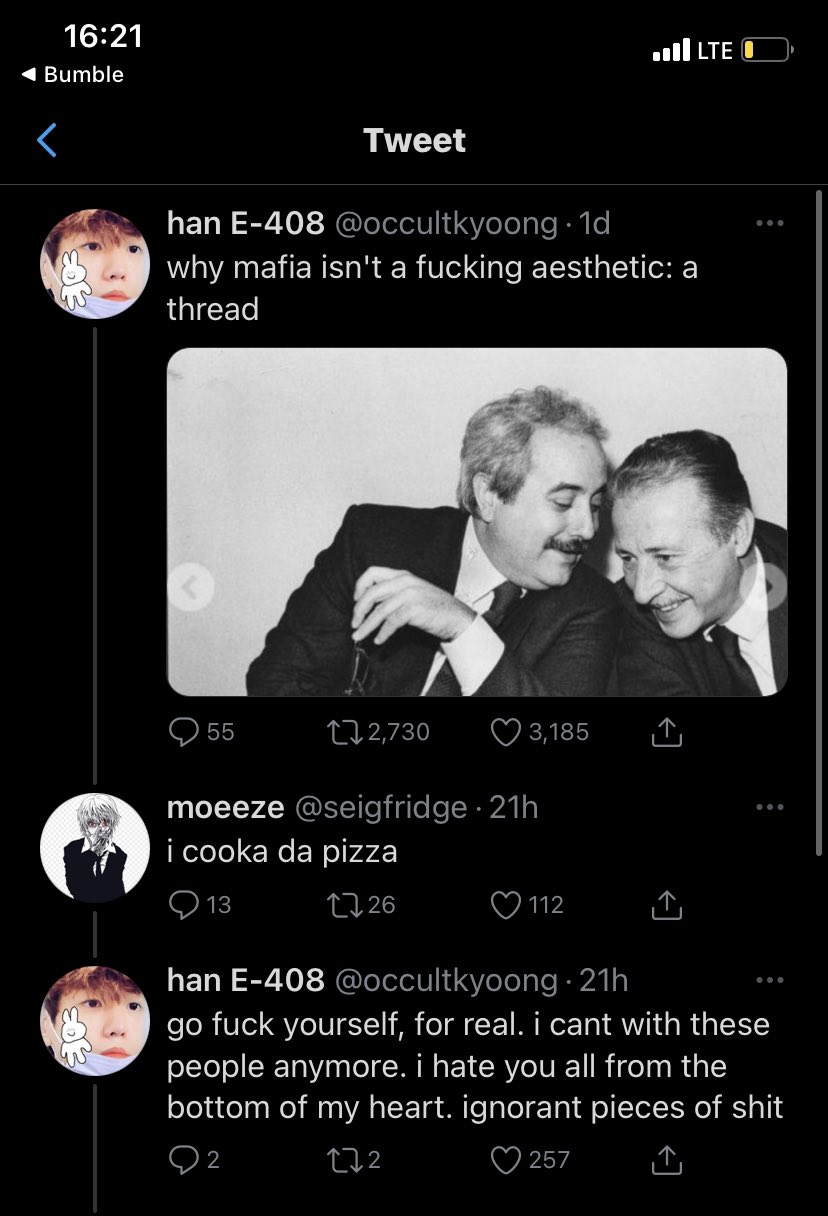Open more options on first tweet
The width and height of the screenshot is (828, 1216).
tap(769, 223)
